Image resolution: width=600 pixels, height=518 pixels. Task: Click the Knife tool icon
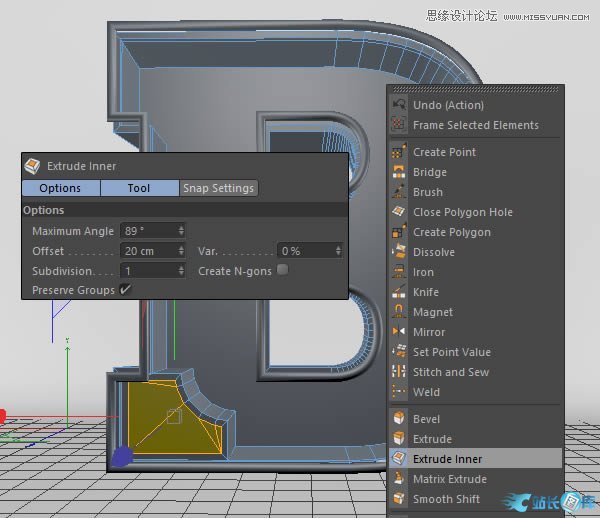click(399, 292)
